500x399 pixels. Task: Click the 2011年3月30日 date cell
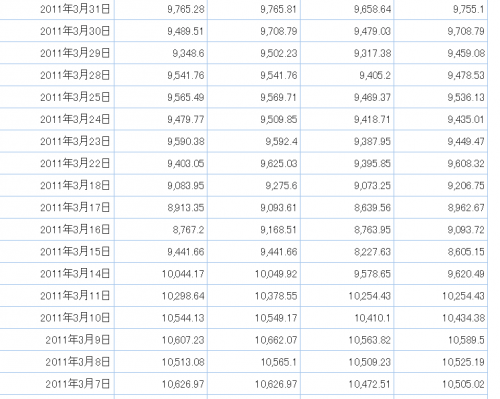click(x=57, y=31)
